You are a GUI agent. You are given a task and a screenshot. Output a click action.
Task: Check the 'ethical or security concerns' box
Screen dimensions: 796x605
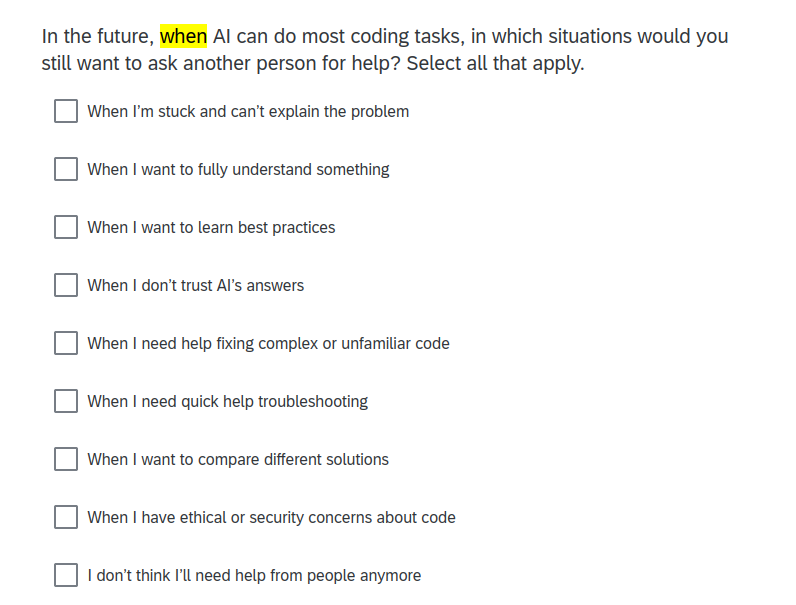tap(66, 517)
